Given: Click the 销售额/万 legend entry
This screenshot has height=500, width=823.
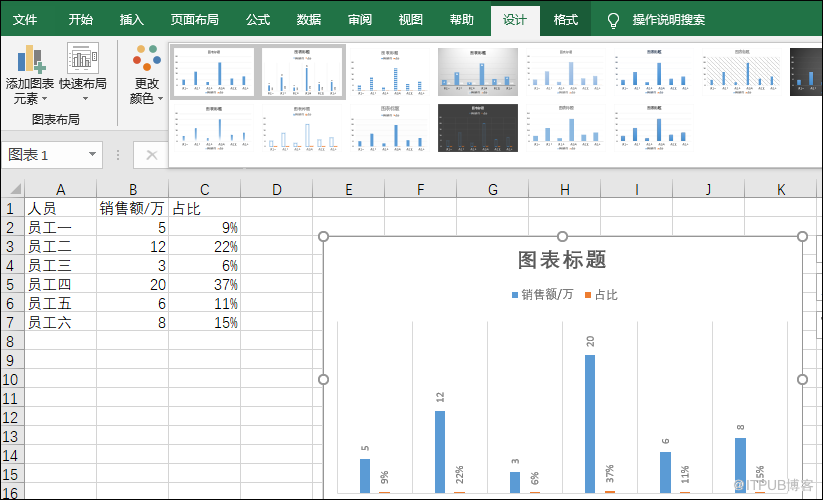Looking at the screenshot, I should click(x=546, y=295).
